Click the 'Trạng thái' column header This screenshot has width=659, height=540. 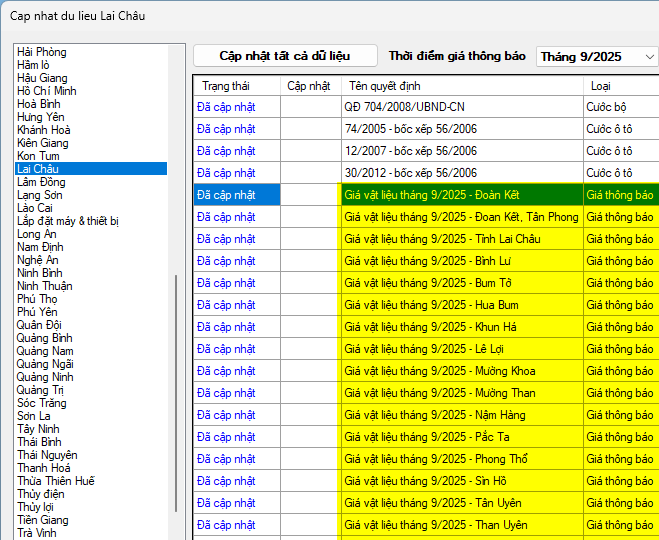[x=225, y=86]
